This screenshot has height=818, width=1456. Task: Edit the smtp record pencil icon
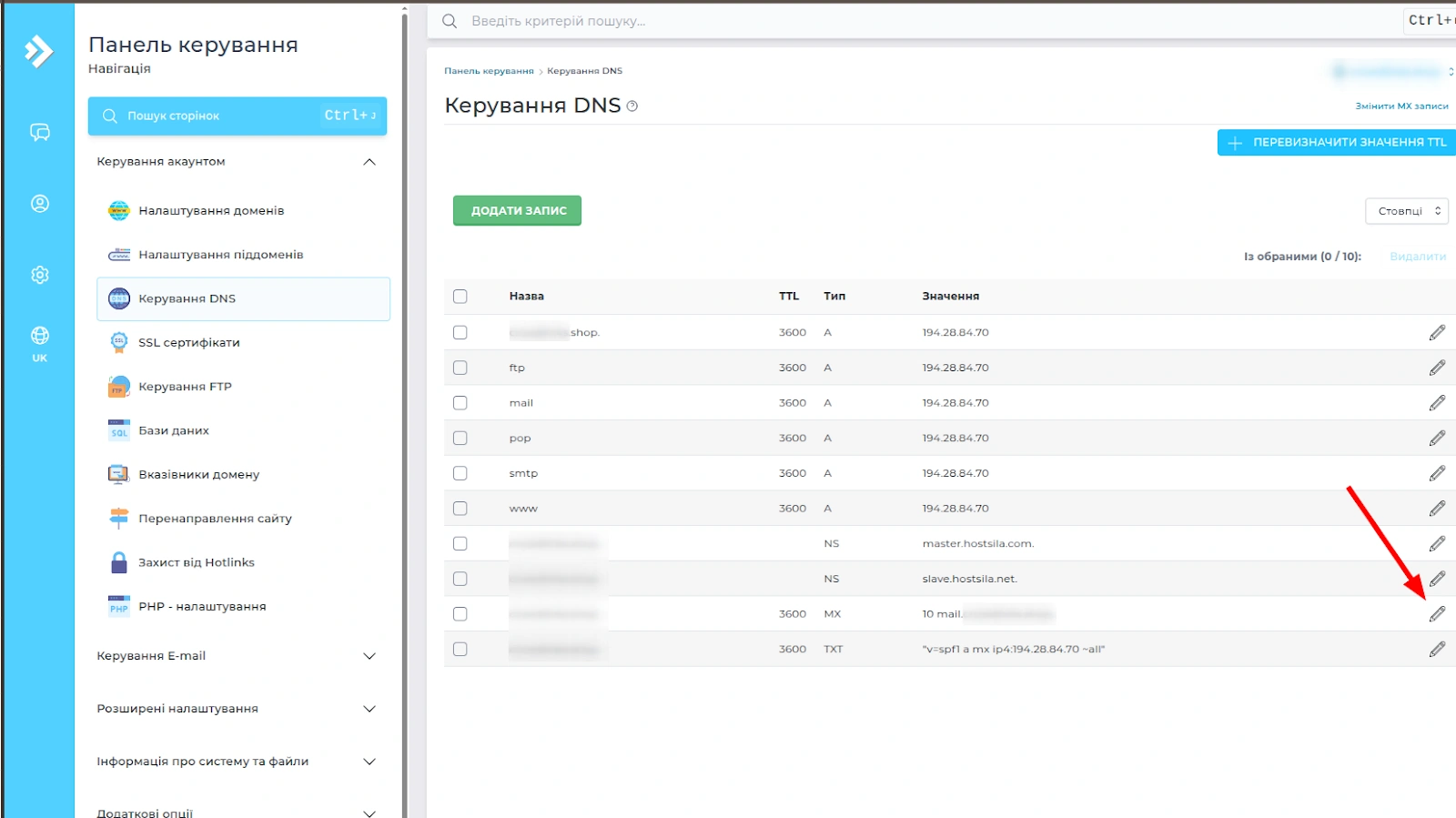coord(1437,473)
